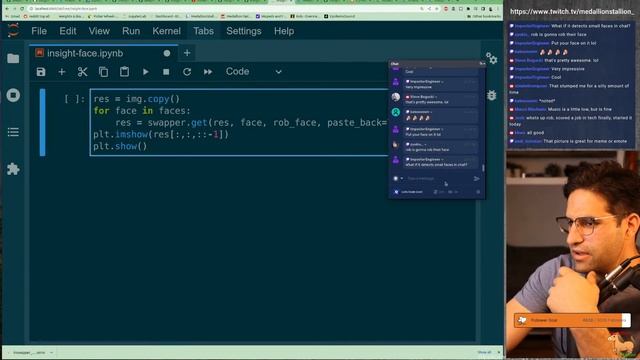Click the cell execution prompt brackets
640x360 pixels.
point(74,99)
